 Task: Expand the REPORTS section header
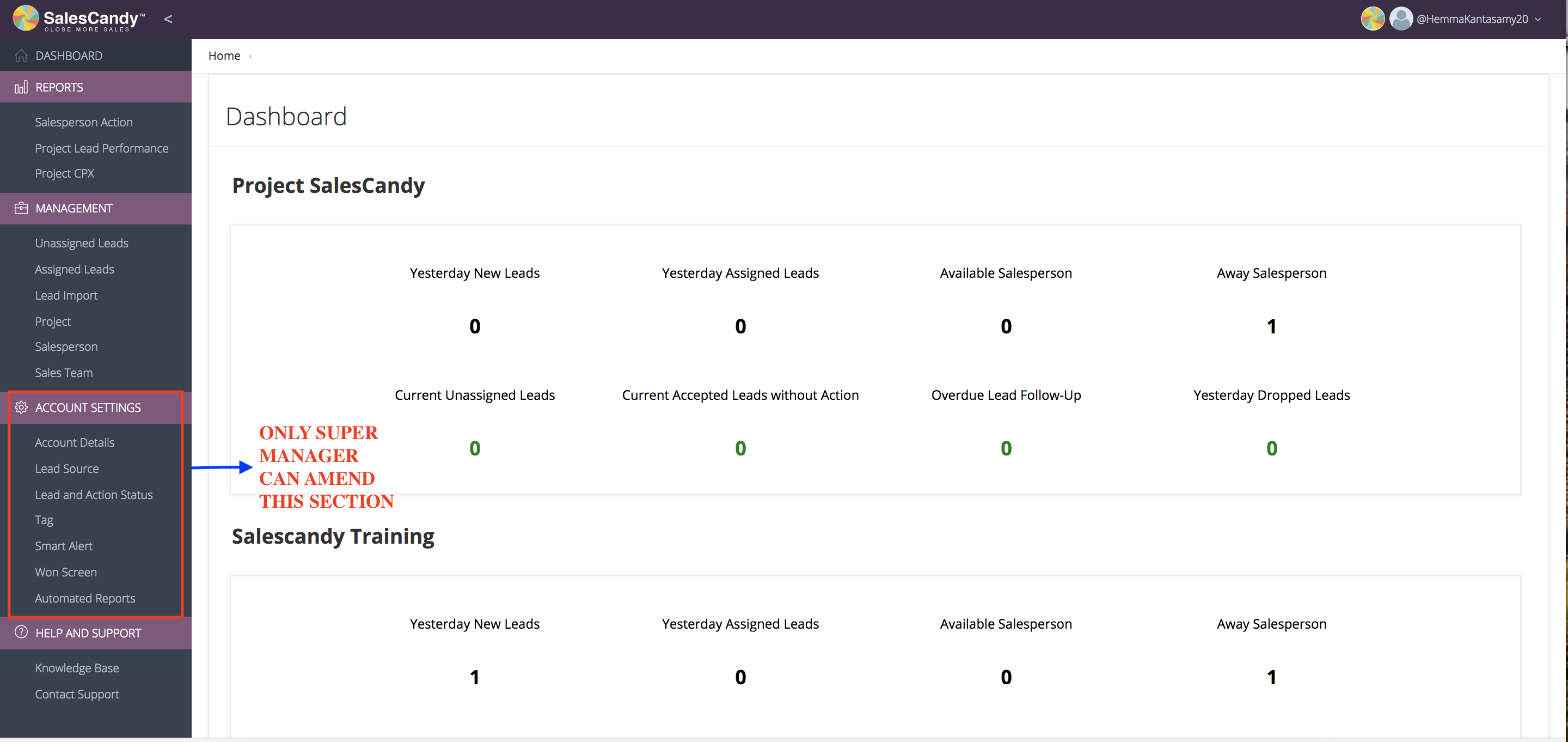coord(59,87)
